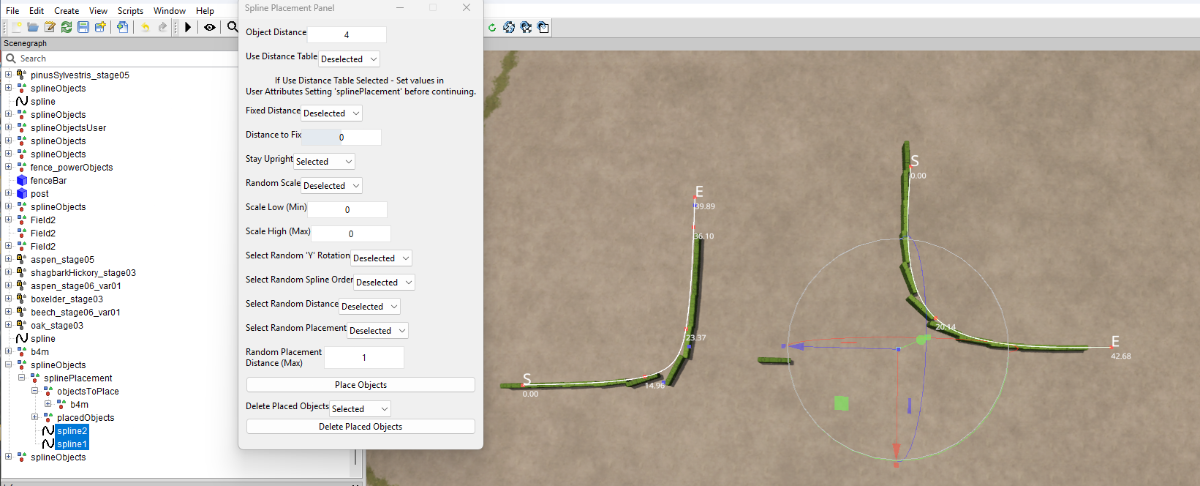Viewport: 1200px width, 486px height.
Task: Click the Place Objects button
Action: (x=361, y=384)
